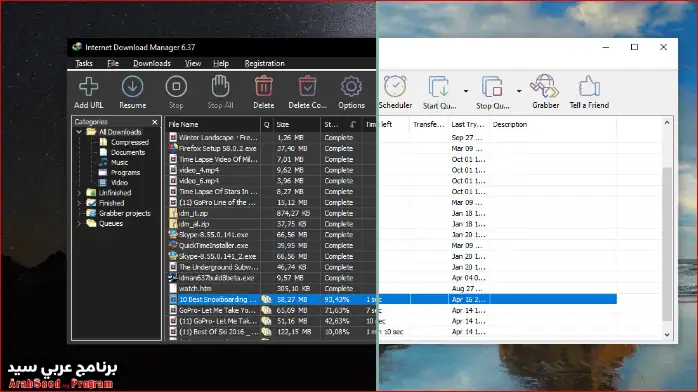Sort by Size column header
Screen dimensions: 698x392
(296, 125)
